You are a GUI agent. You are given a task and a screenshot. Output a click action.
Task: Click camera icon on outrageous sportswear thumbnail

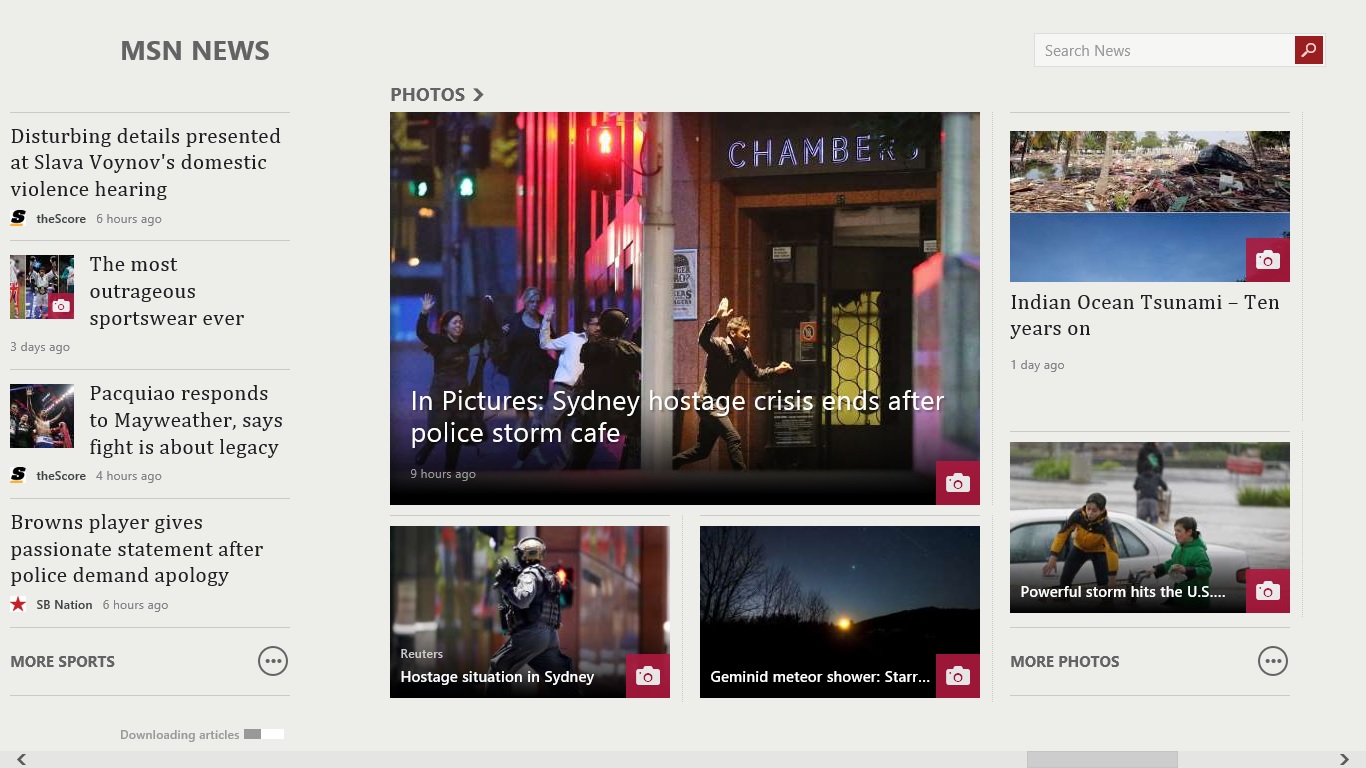click(61, 306)
